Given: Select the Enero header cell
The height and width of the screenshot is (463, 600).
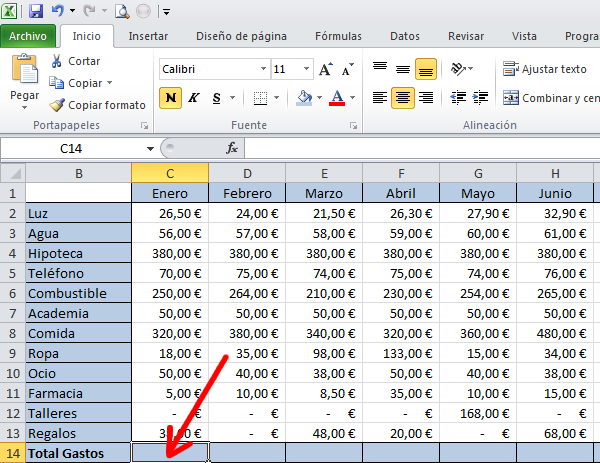Looking at the screenshot, I should (x=170, y=193).
